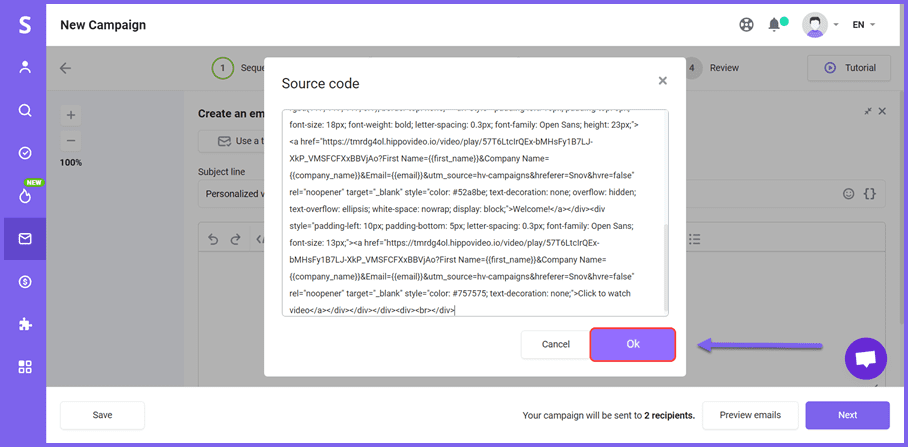Click the zoom in plus button
This screenshot has height=447, width=908.
[x=71, y=115]
